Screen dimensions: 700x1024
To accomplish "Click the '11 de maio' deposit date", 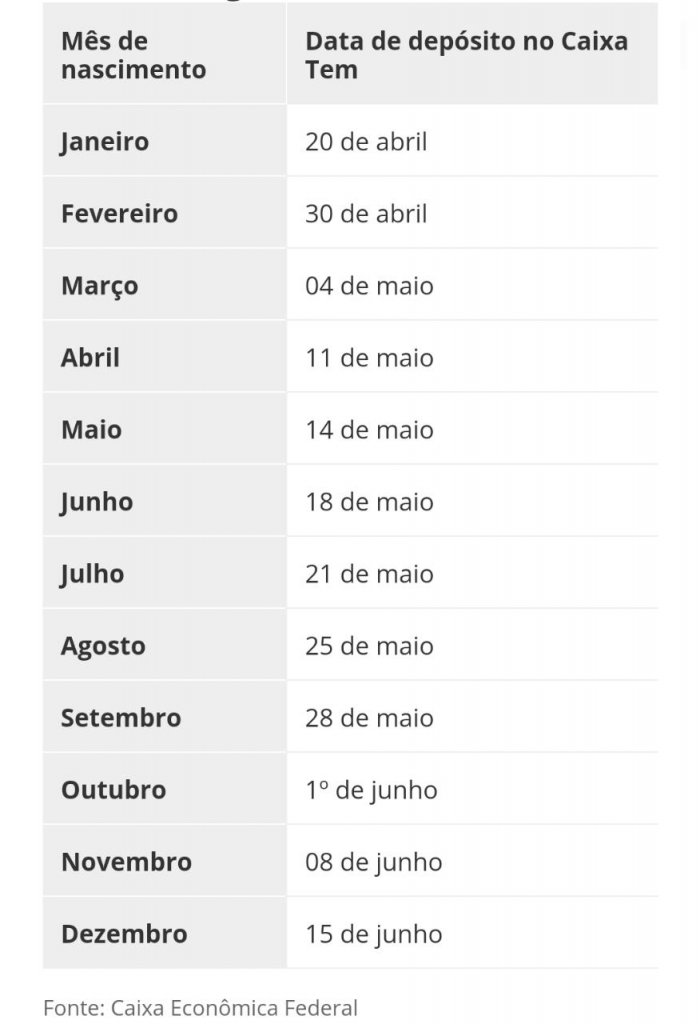I will (370, 358).
